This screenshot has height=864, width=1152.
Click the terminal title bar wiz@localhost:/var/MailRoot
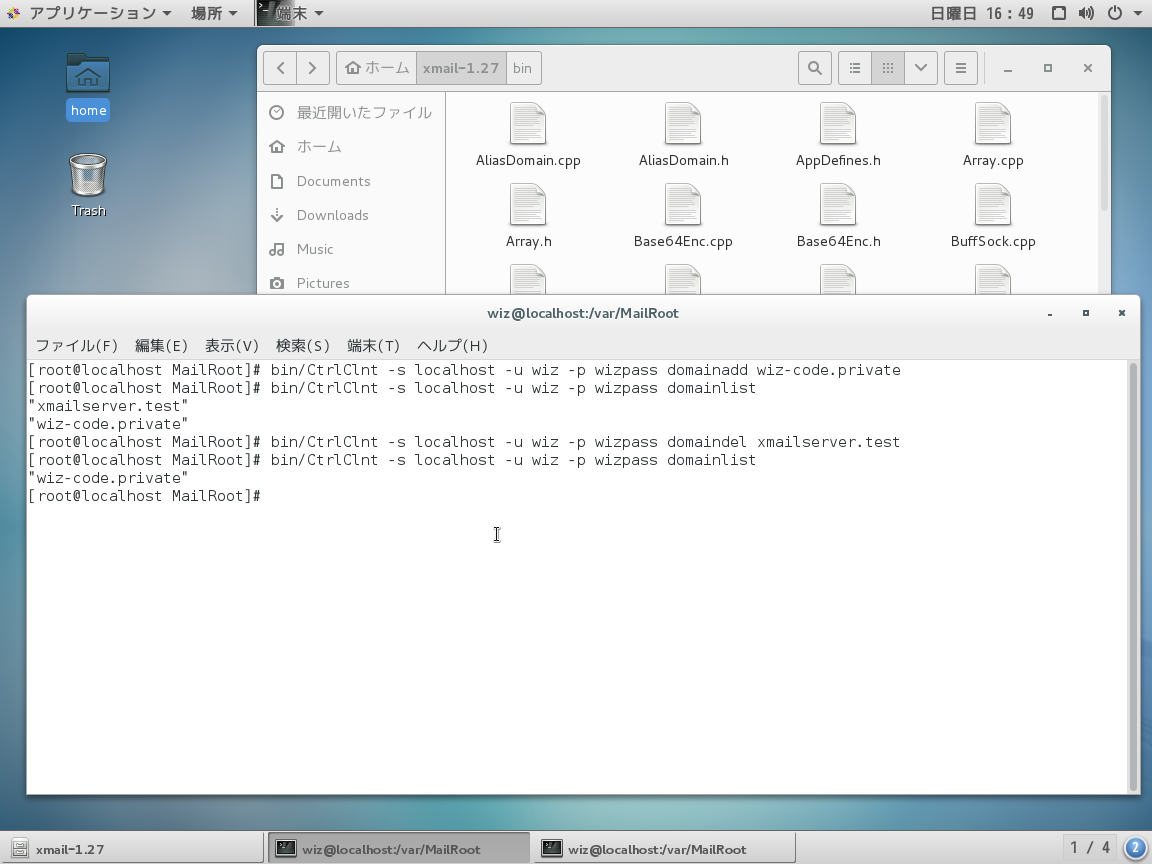pos(583,313)
